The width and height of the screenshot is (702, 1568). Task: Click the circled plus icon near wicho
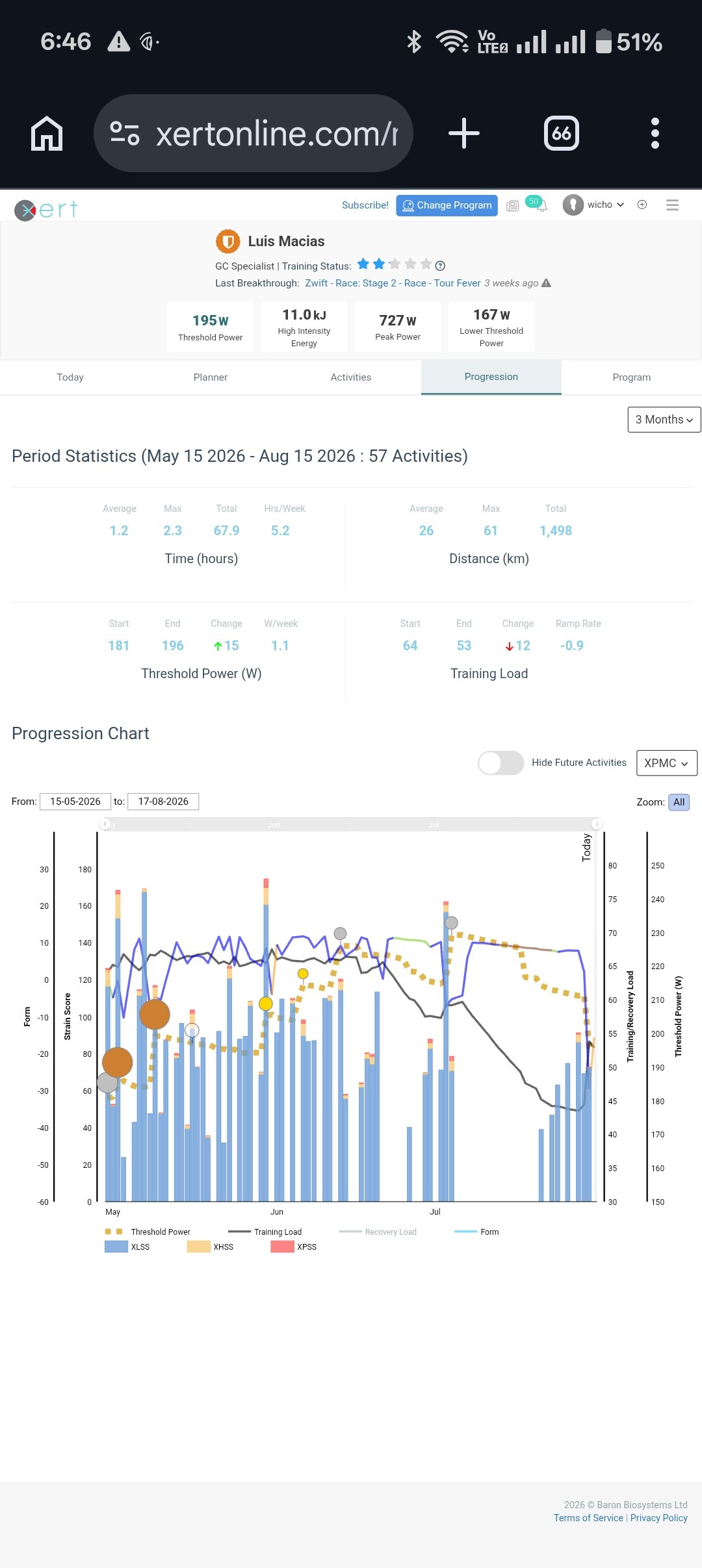coord(642,205)
